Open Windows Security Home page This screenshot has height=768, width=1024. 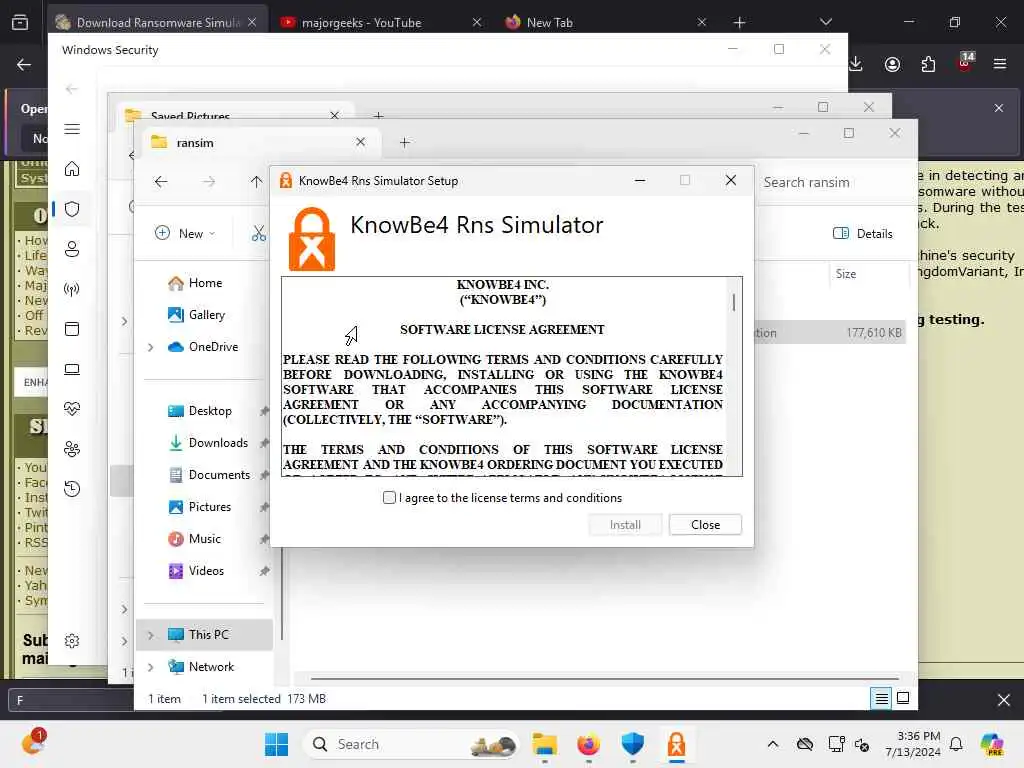(72, 169)
